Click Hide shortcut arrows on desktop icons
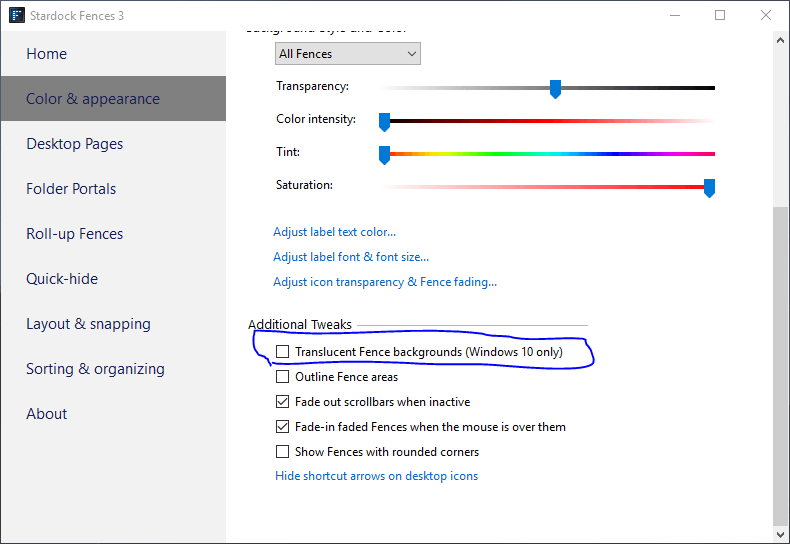 point(376,476)
